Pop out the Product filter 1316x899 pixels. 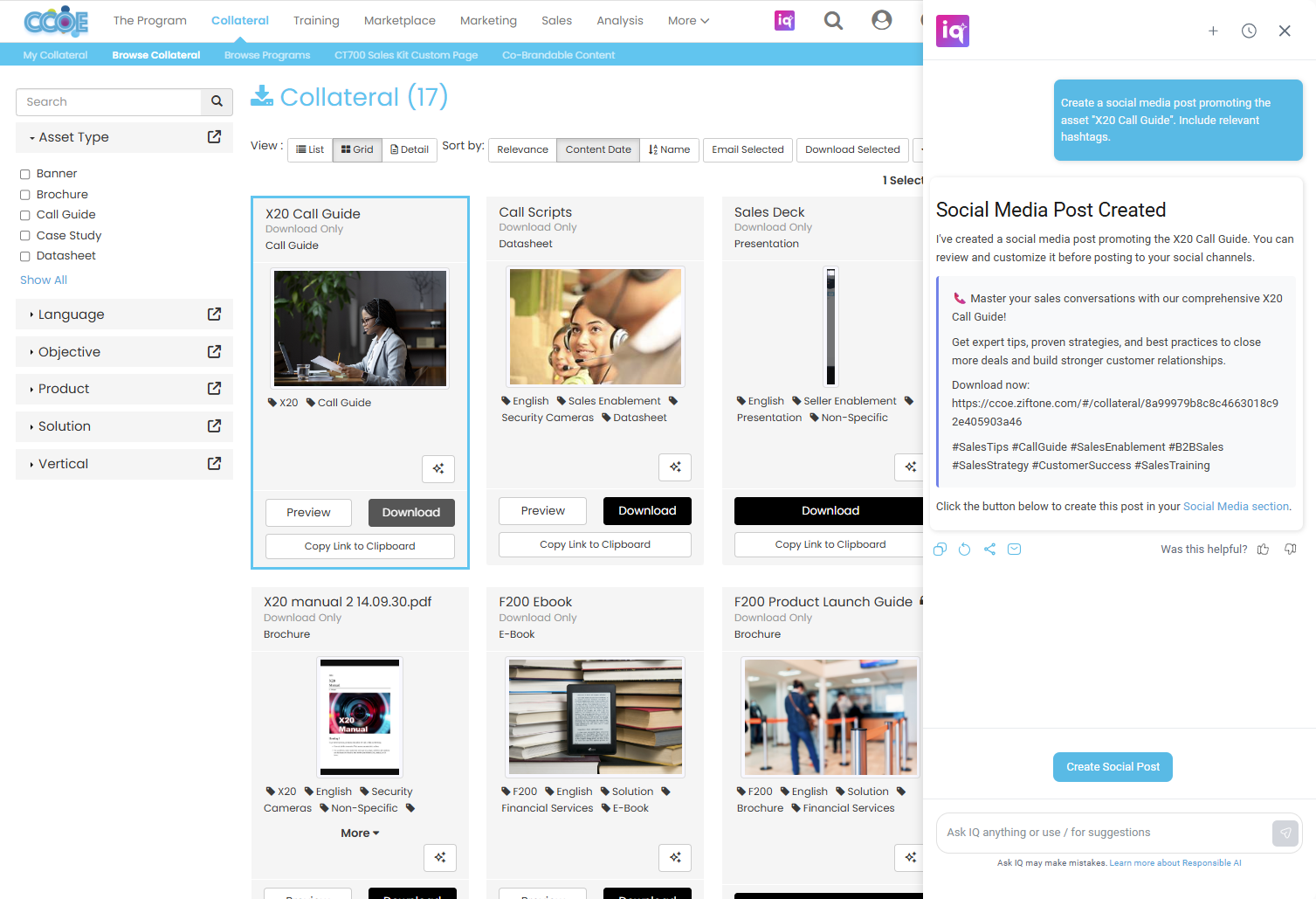pos(214,388)
